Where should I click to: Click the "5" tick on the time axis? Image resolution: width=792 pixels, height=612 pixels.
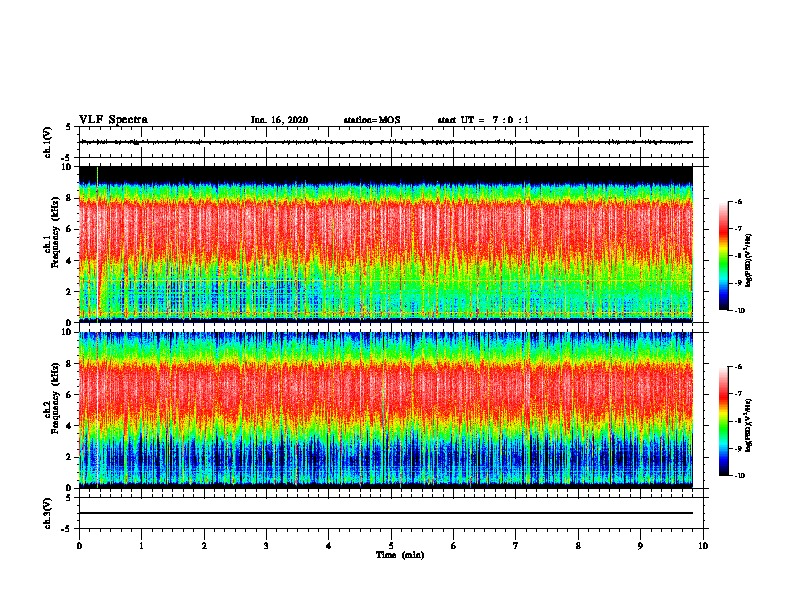(x=391, y=546)
